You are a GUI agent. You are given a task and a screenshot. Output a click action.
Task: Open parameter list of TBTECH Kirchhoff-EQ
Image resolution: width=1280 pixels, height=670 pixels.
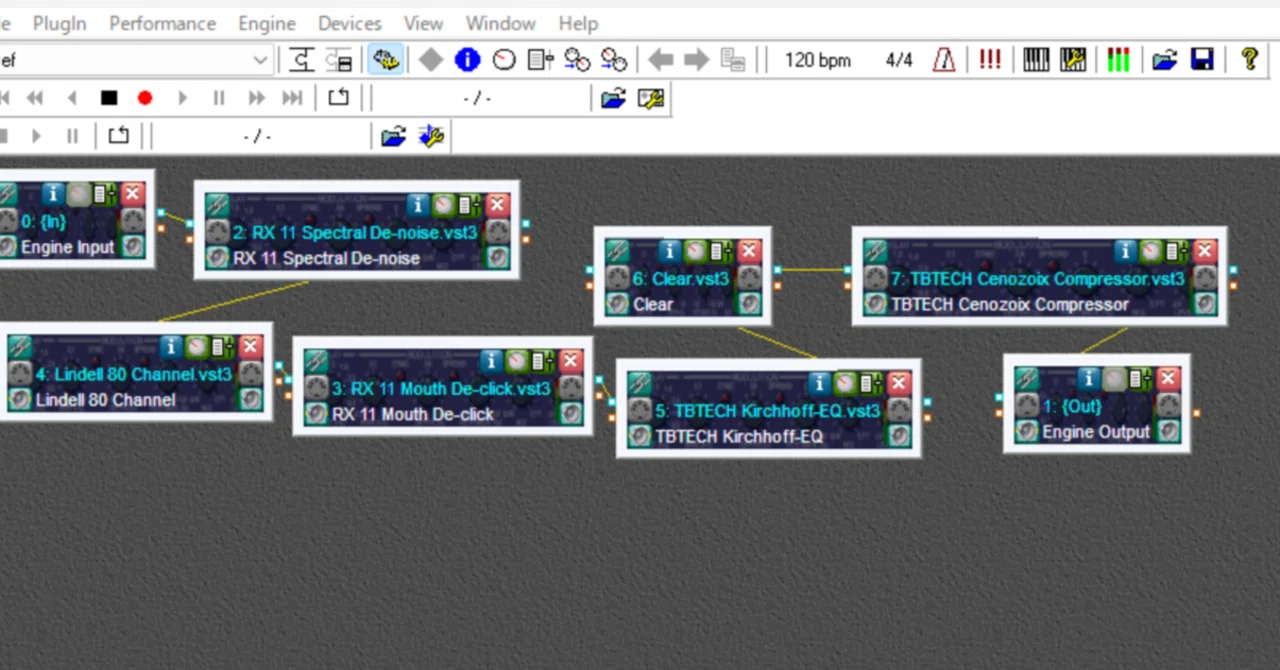tap(871, 383)
